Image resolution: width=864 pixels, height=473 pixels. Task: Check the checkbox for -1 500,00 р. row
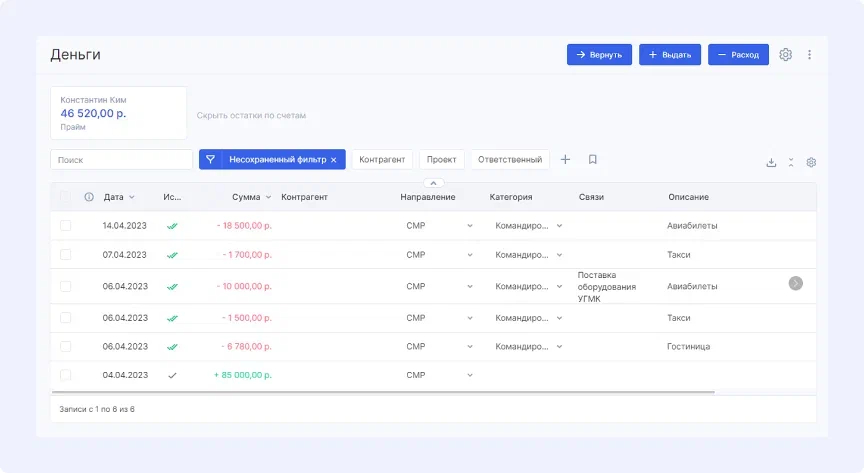tap(66, 318)
